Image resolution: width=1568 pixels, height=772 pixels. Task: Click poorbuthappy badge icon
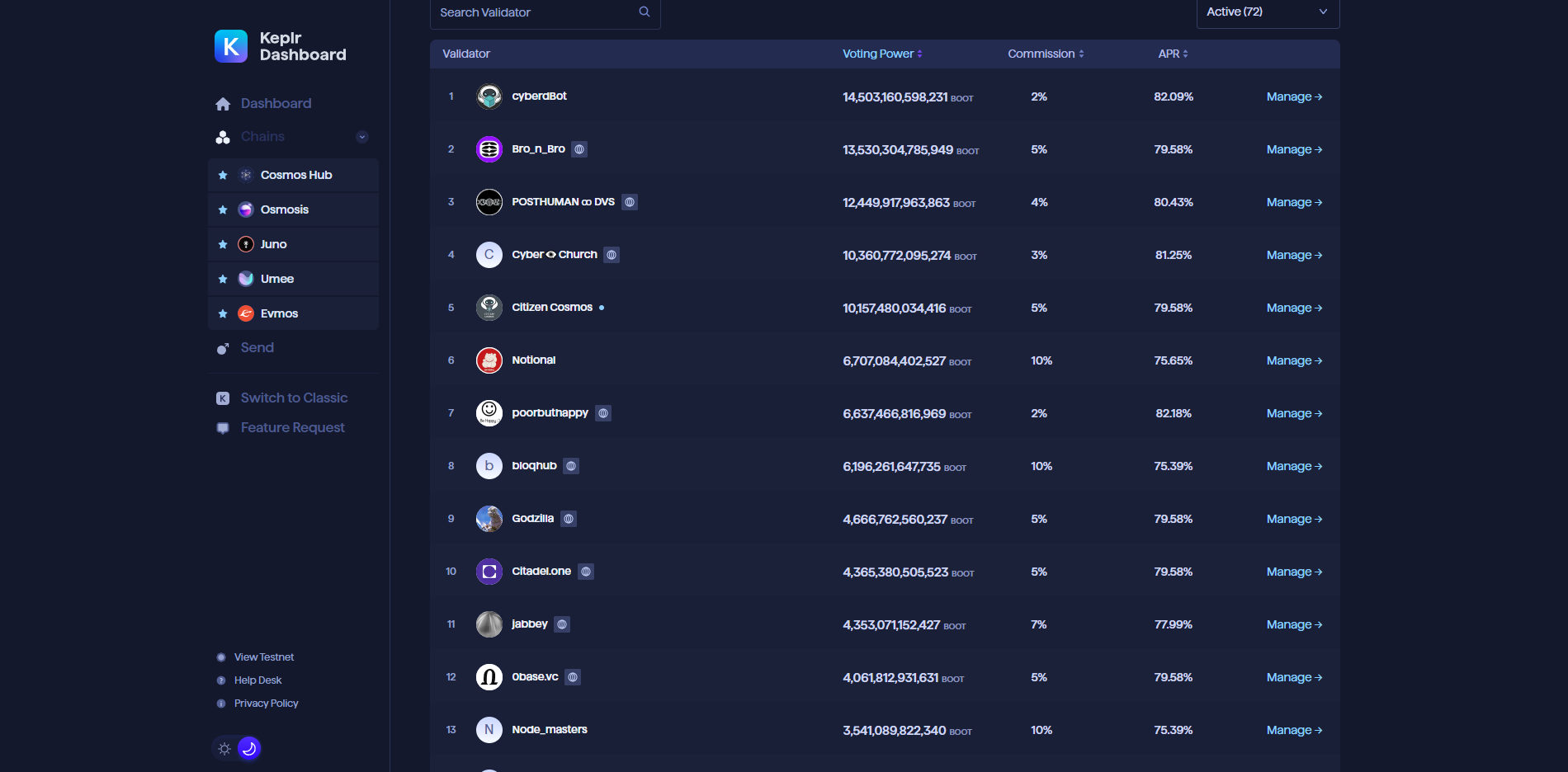(x=603, y=413)
